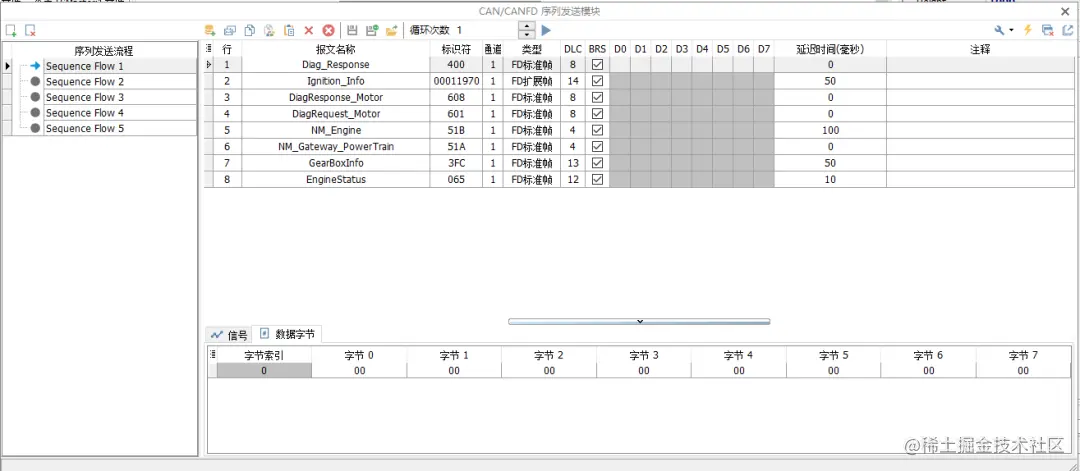Viewport: 1080px width, 471px height.
Task: Save the sequence configuration
Action: pyautogui.click(x=352, y=30)
